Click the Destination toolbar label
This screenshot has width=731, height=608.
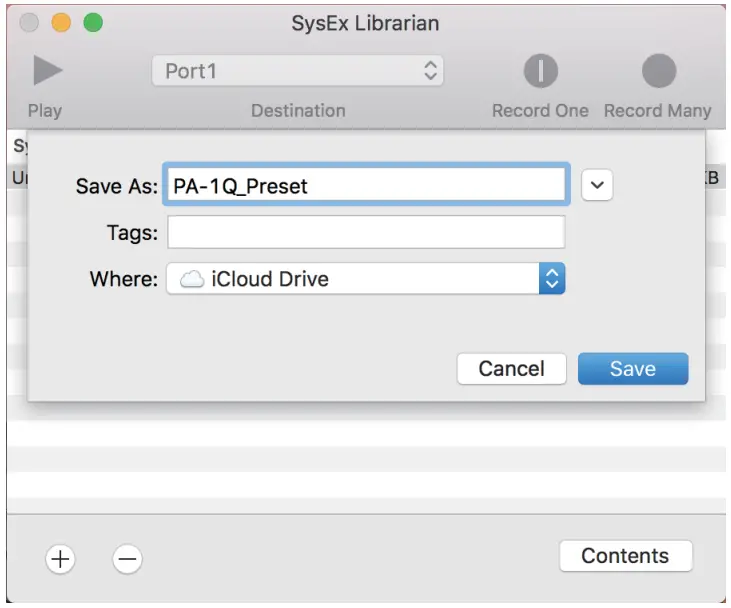pyautogui.click(x=298, y=111)
